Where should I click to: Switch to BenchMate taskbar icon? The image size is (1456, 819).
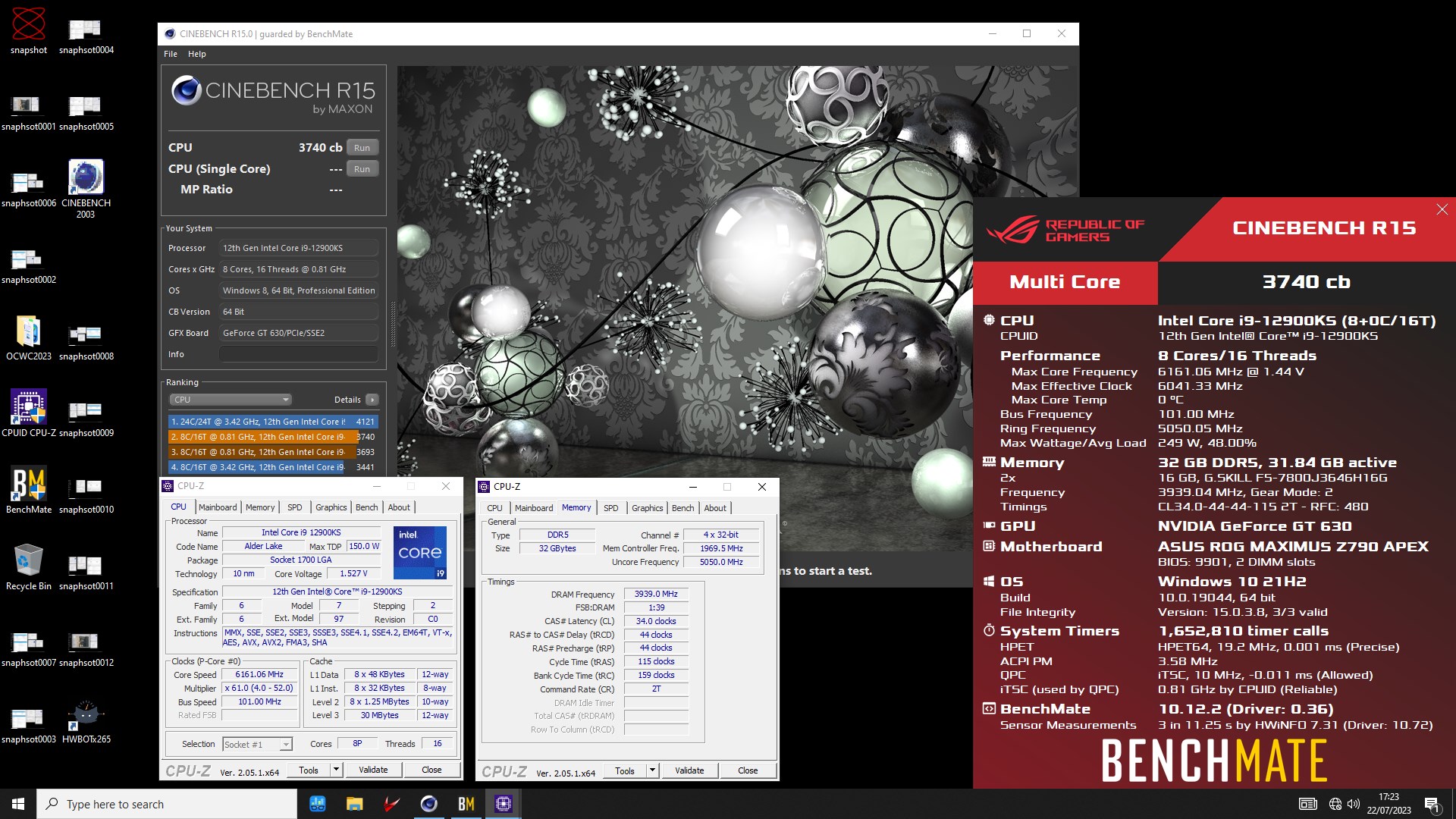click(x=466, y=804)
